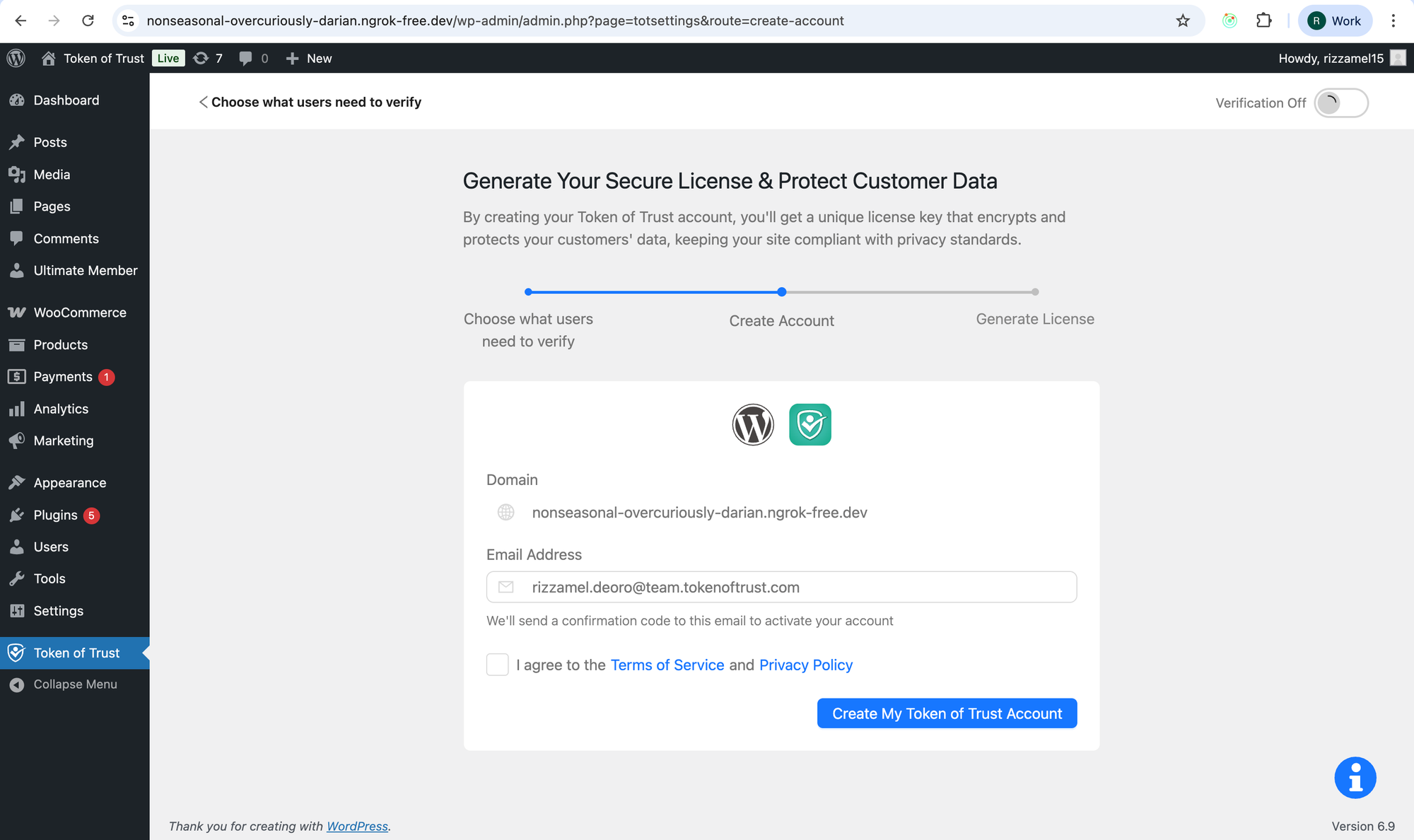1414x840 pixels.
Task: Bookmark this page with the star icon
Action: (x=1183, y=21)
